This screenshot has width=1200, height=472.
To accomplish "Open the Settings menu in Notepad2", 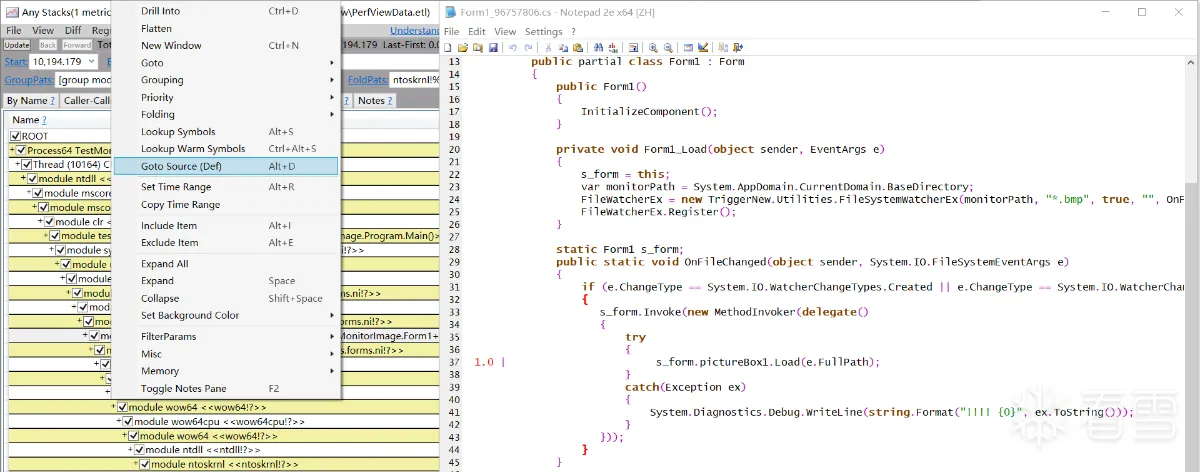I will (x=544, y=31).
